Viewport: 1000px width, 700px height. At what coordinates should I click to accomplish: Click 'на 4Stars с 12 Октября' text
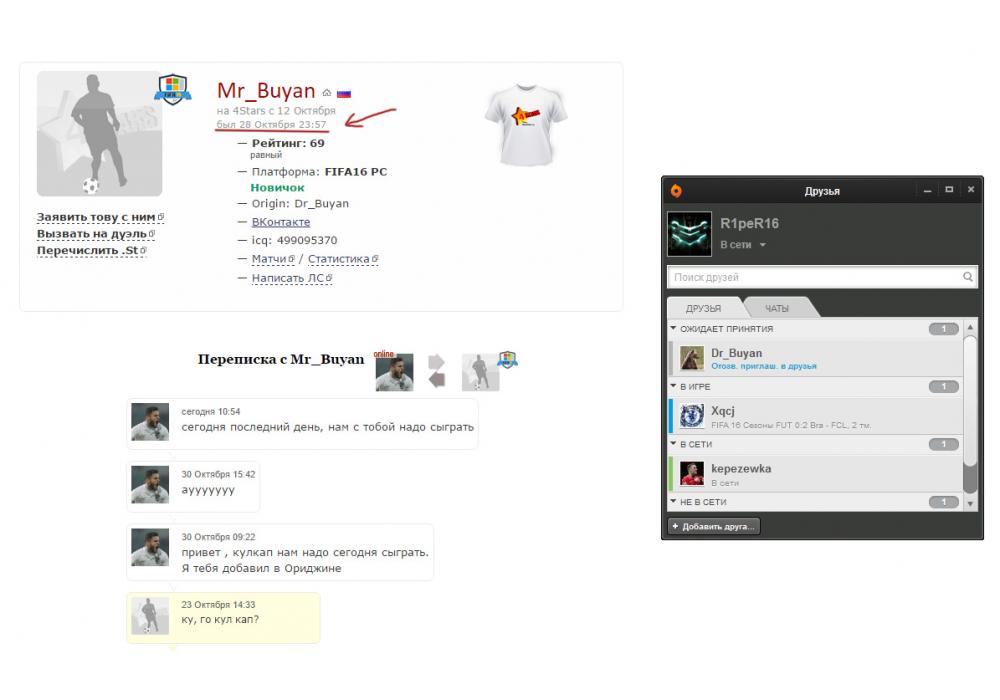(x=276, y=111)
